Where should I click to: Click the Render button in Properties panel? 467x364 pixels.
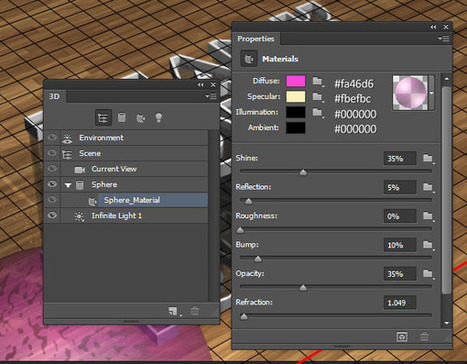point(402,337)
